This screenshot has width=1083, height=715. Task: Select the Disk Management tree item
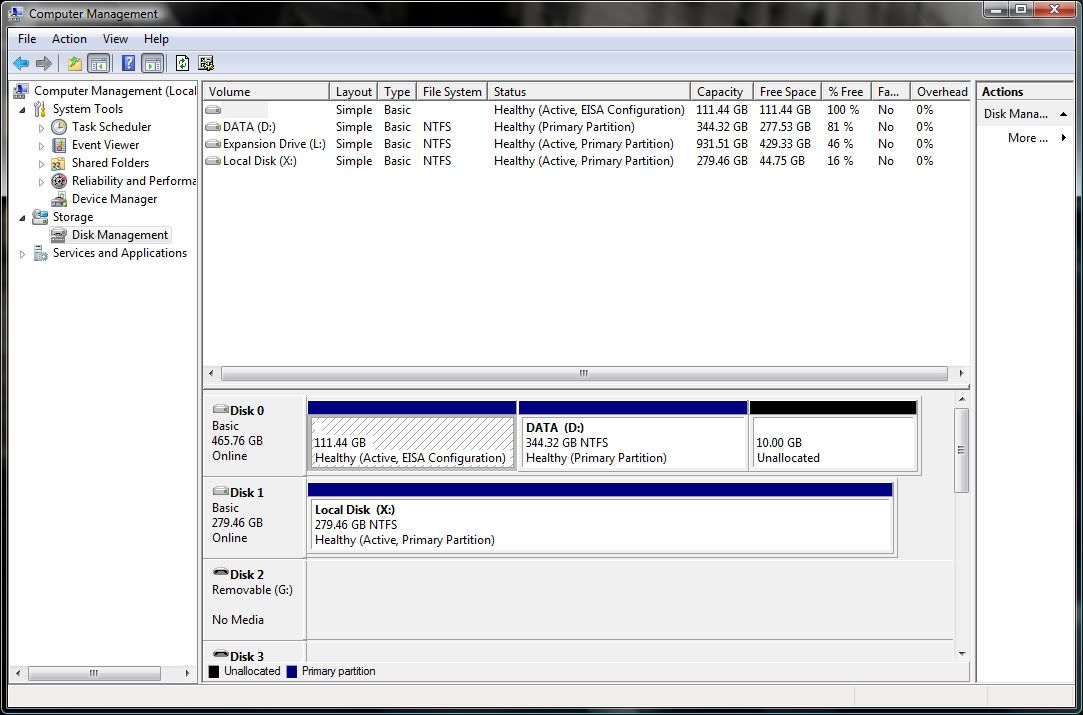(119, 235)
